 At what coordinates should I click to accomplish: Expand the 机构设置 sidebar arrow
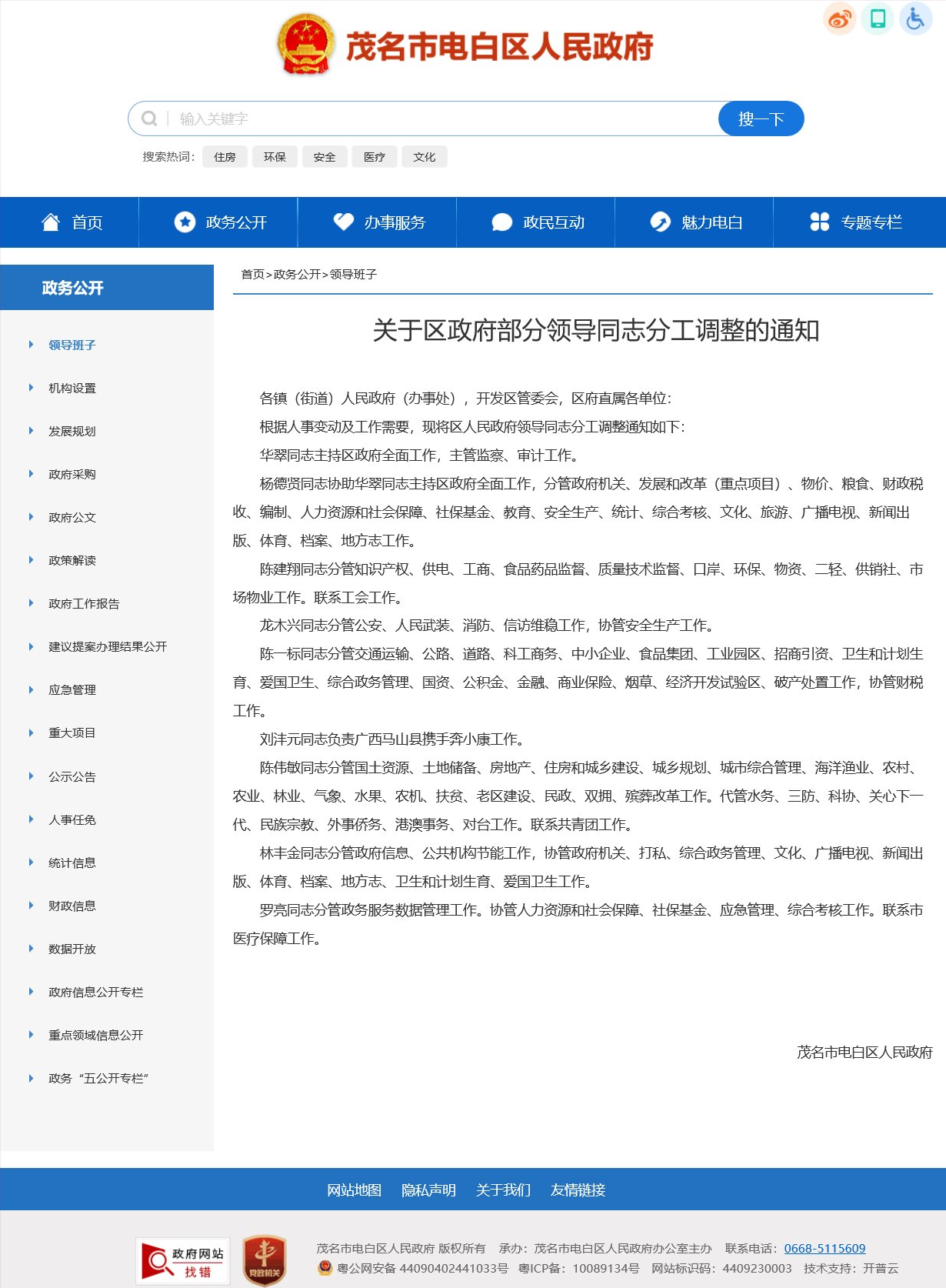click(x=31, y=388)
